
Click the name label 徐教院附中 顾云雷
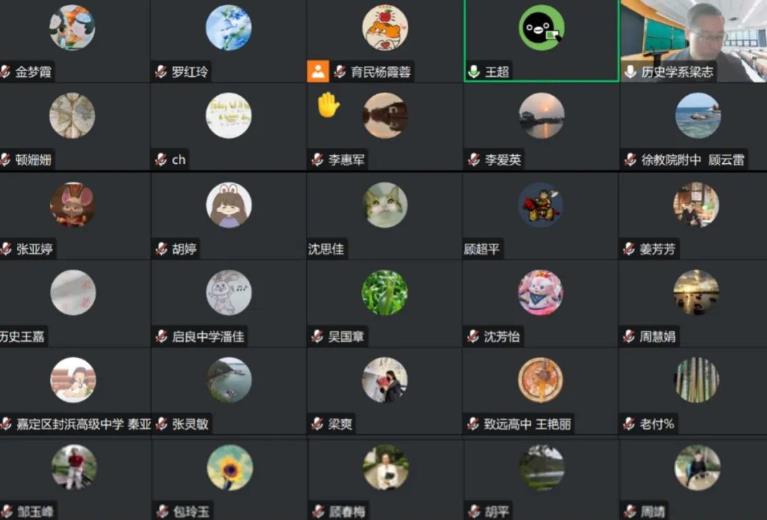coord(693,160)
